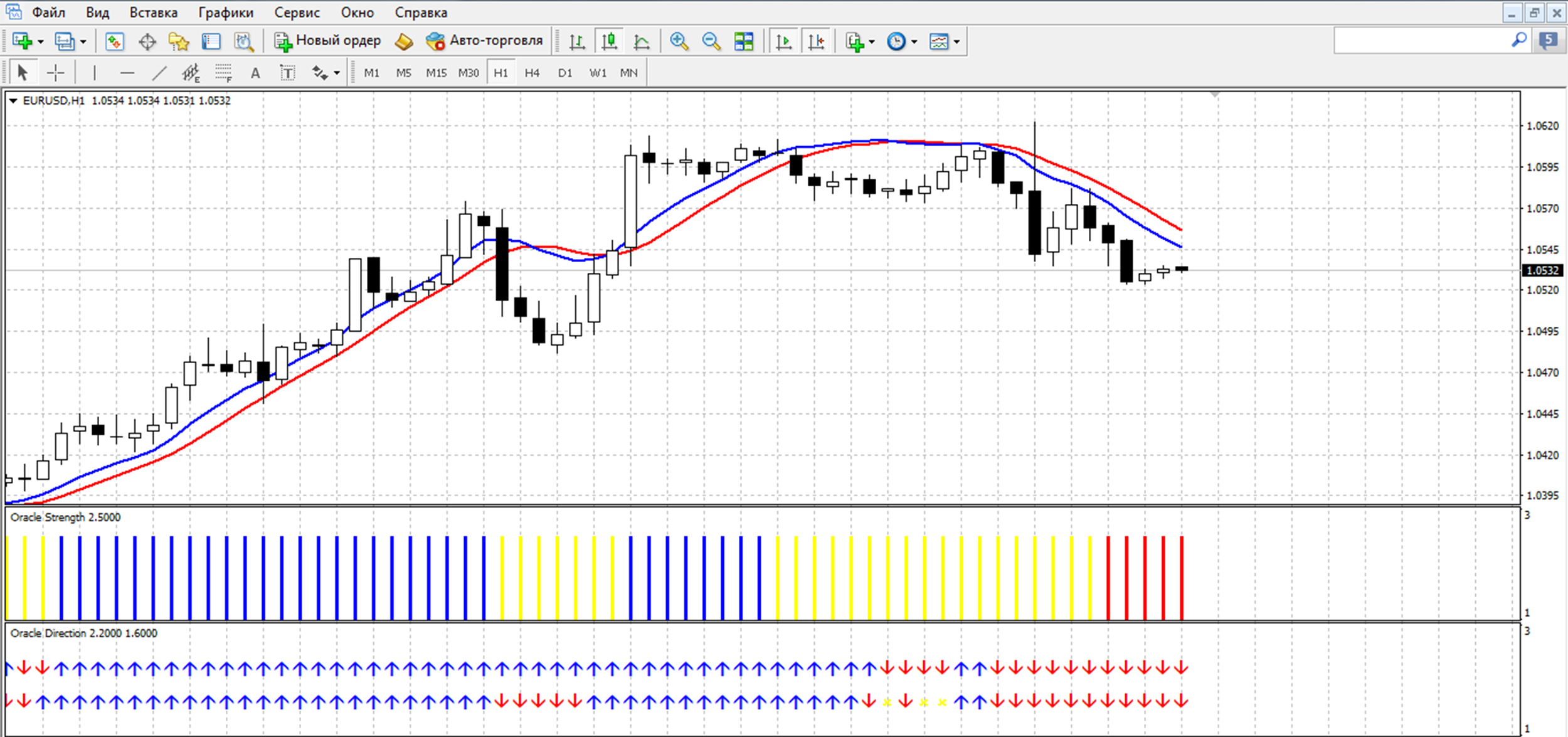The image size is (1568, 737).
Task: Open the Окно menu
Action: (358, 13)
